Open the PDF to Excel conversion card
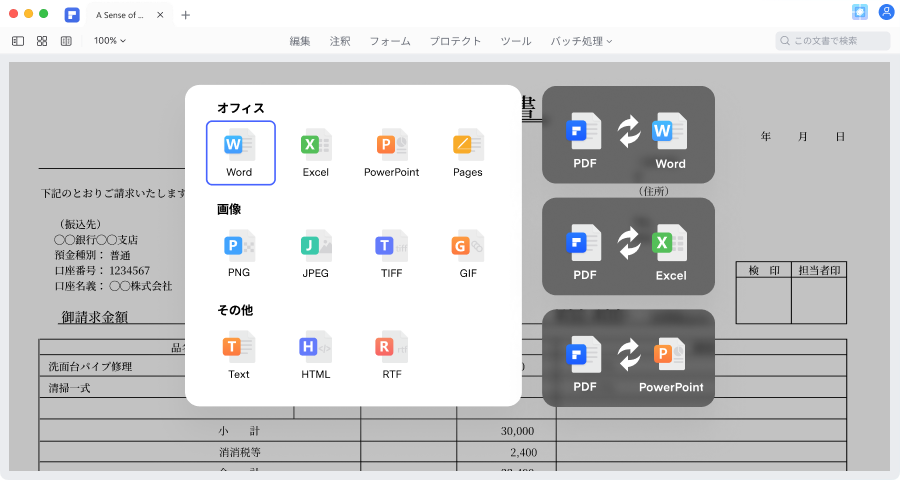This screenshot has height=480, width=900. (x=629, y=246)
